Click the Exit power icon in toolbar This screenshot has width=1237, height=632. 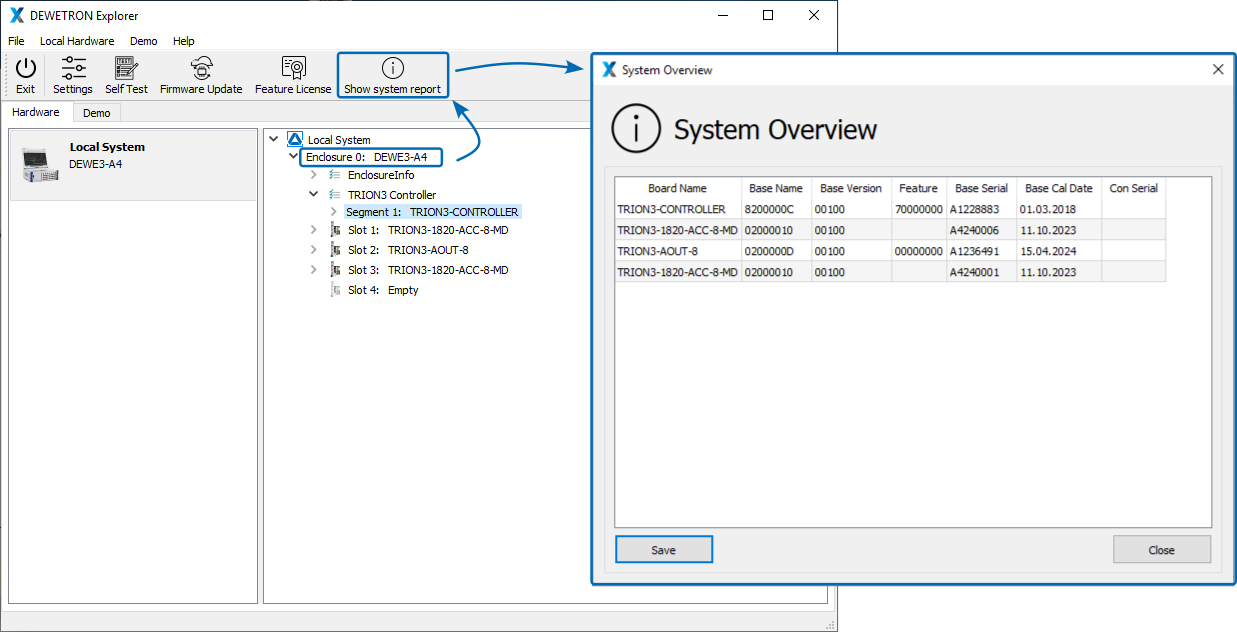[26, 69]
